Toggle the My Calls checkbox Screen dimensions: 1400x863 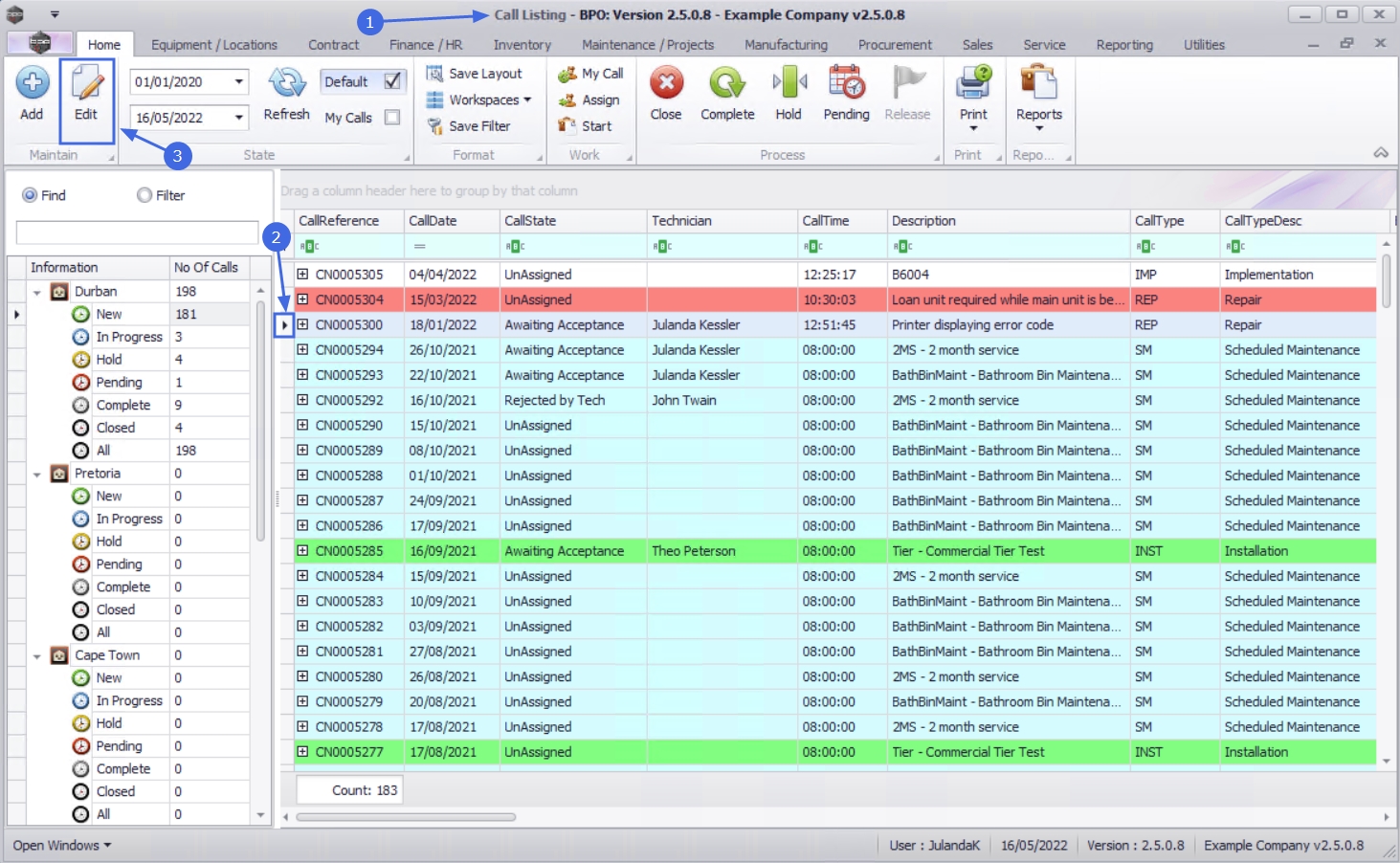point(392,117)
